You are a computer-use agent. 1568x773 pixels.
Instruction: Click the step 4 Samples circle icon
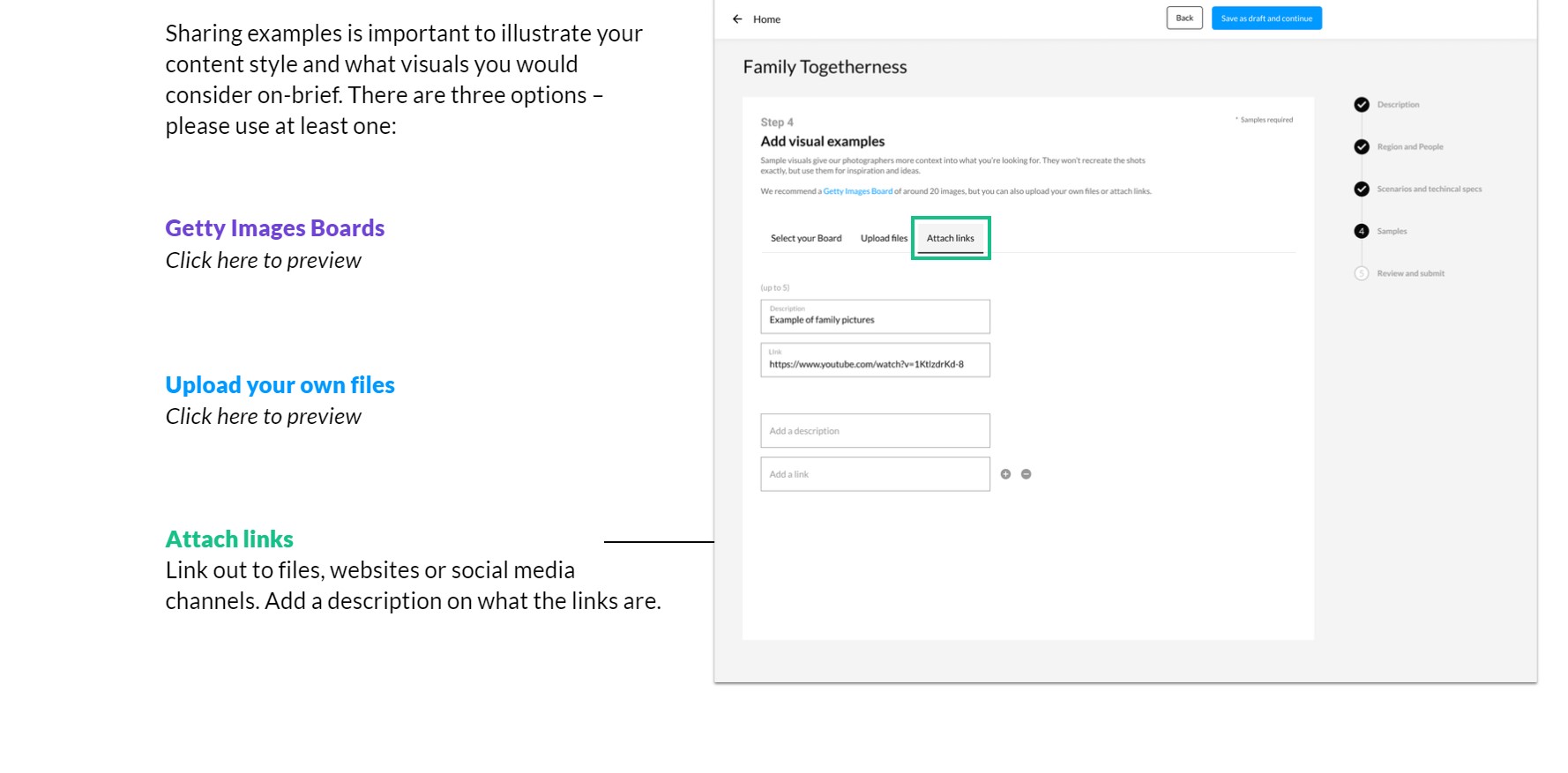coord(1362,231)
